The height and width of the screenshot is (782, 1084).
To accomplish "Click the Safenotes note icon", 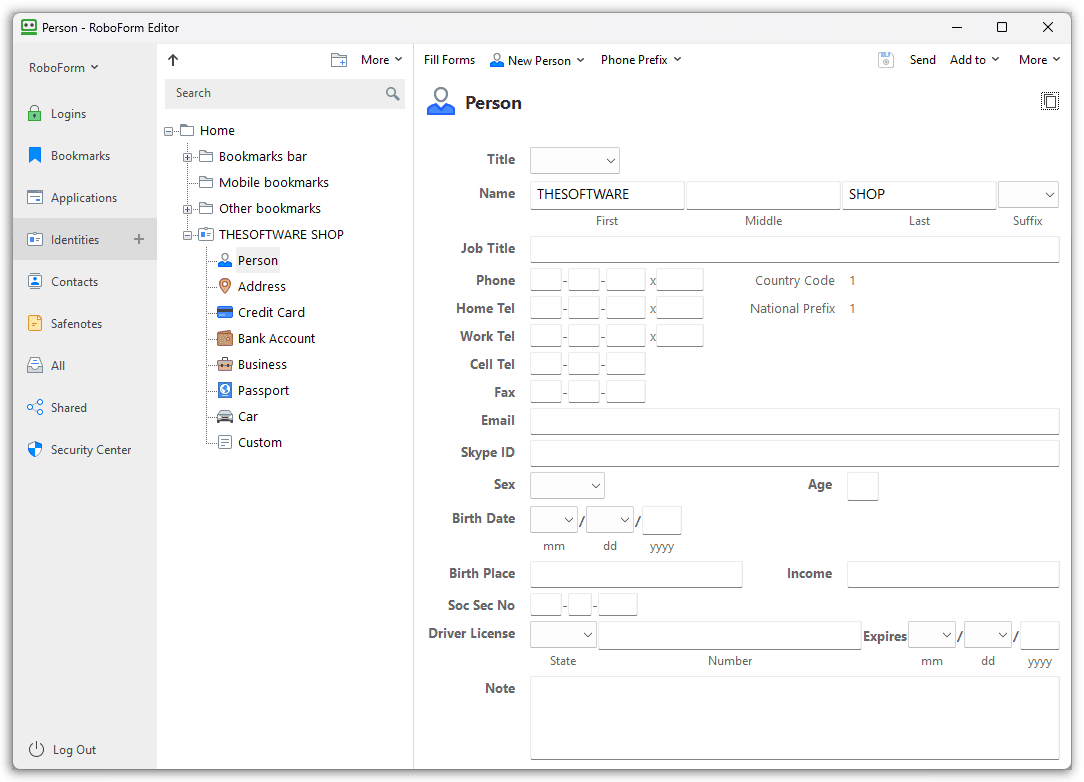I will [35, 324].
